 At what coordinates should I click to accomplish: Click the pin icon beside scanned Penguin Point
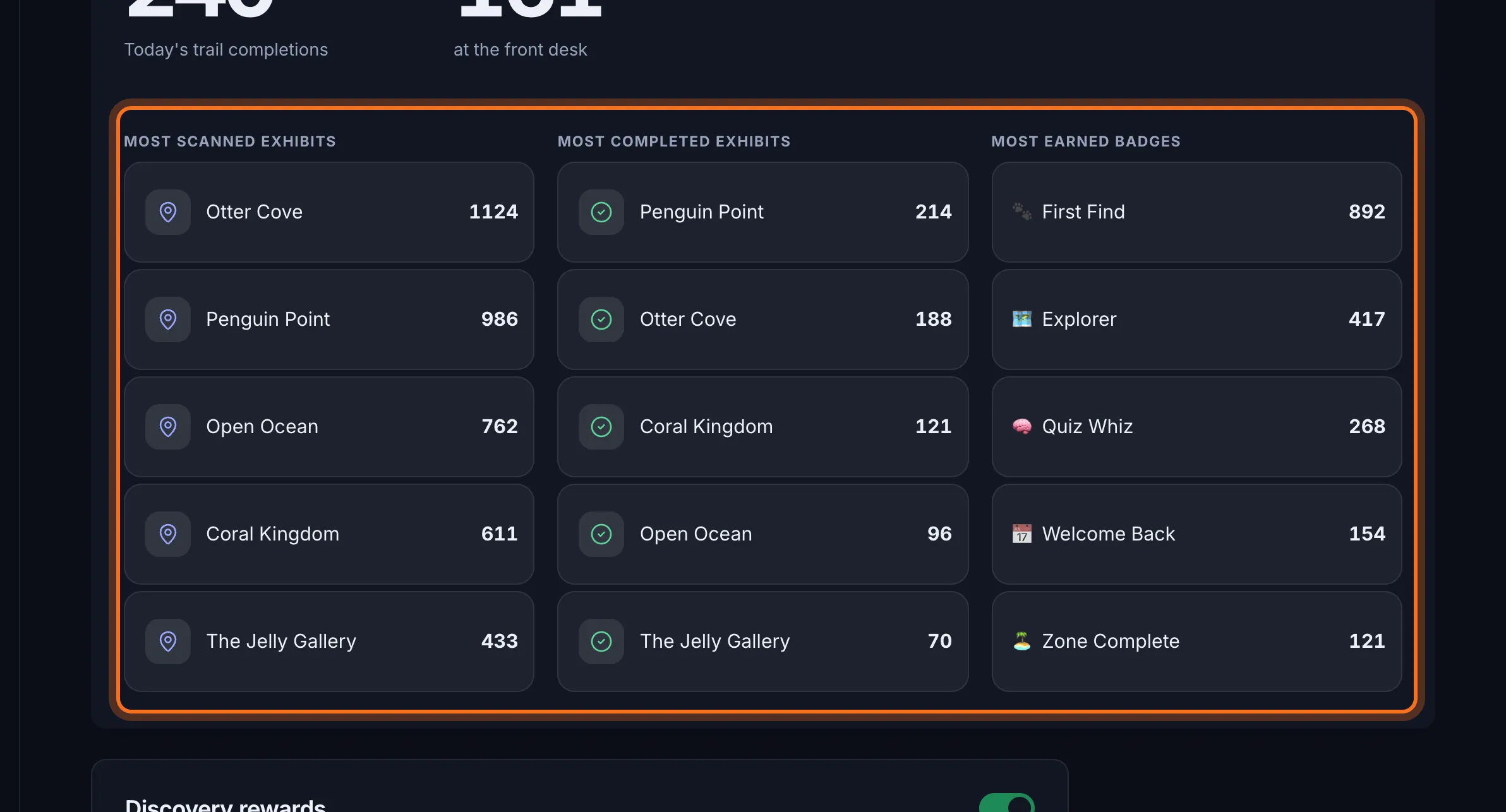point(168,319)
